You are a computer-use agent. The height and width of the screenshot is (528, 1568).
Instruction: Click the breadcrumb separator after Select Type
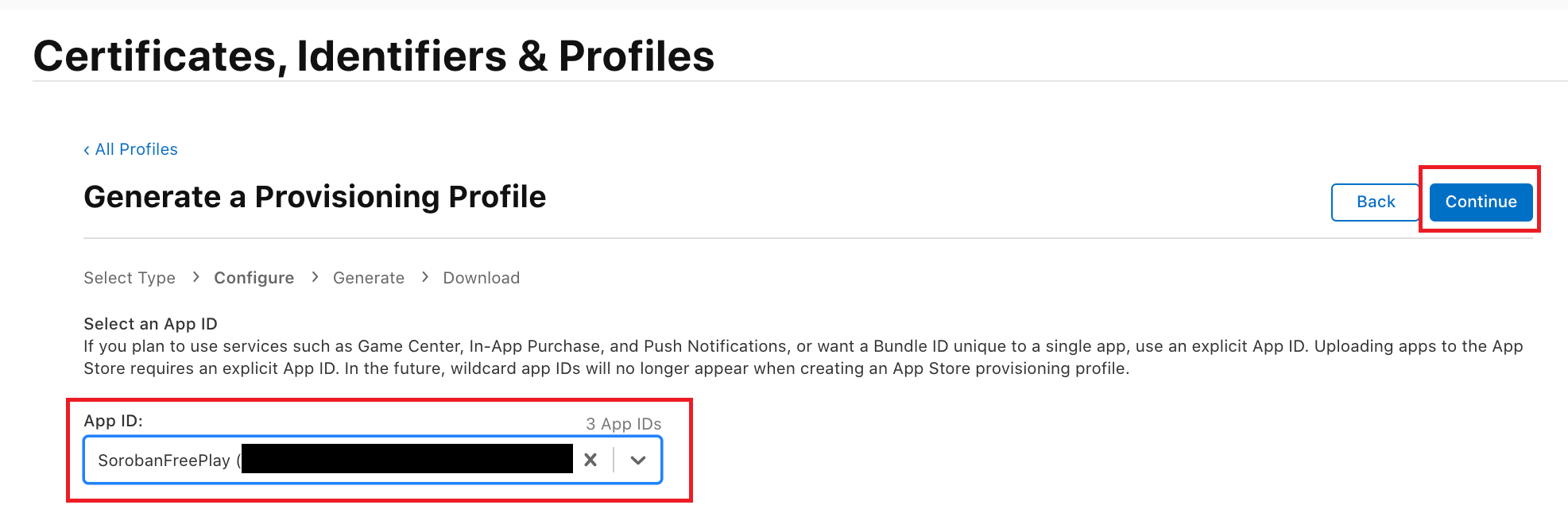(x=195, y=278)
